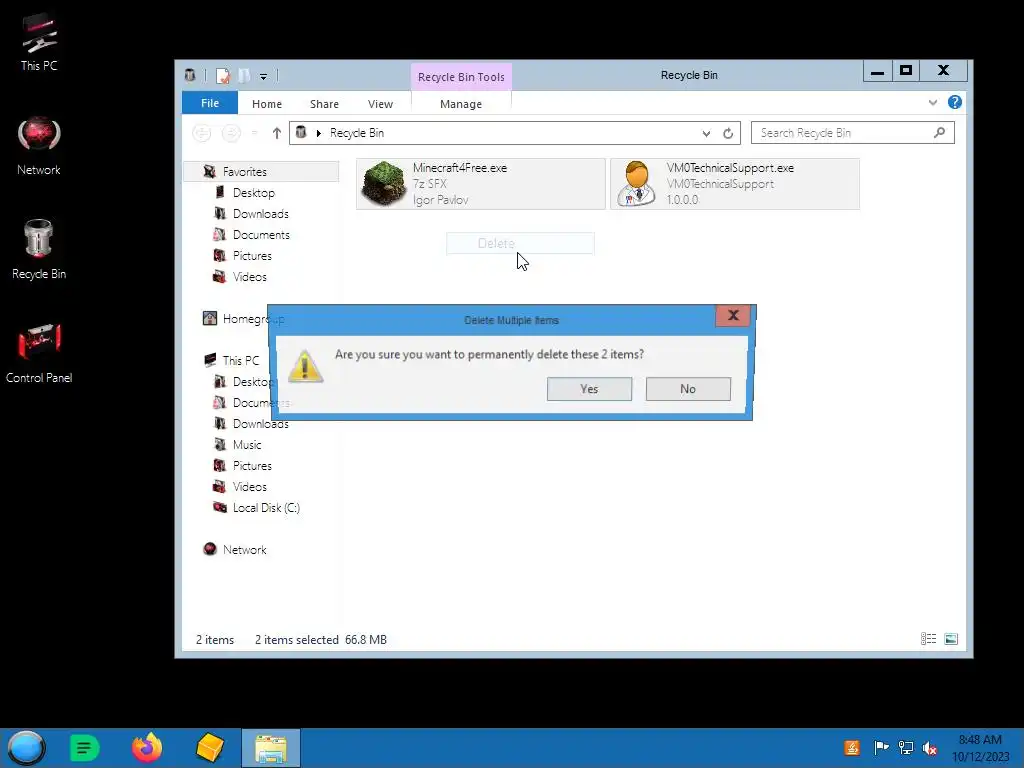Go back with the Back arrow
1024x768 pixels.
point(202,133)
